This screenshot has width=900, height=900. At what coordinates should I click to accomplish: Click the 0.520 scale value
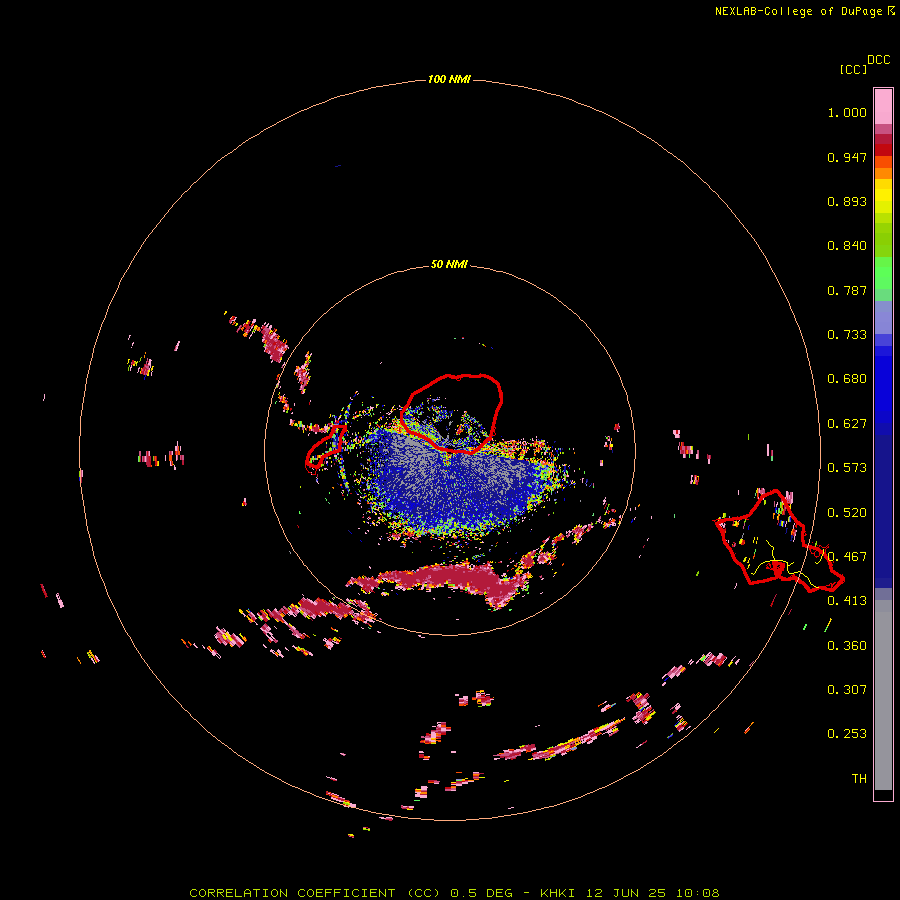click(x=847, y=513)
